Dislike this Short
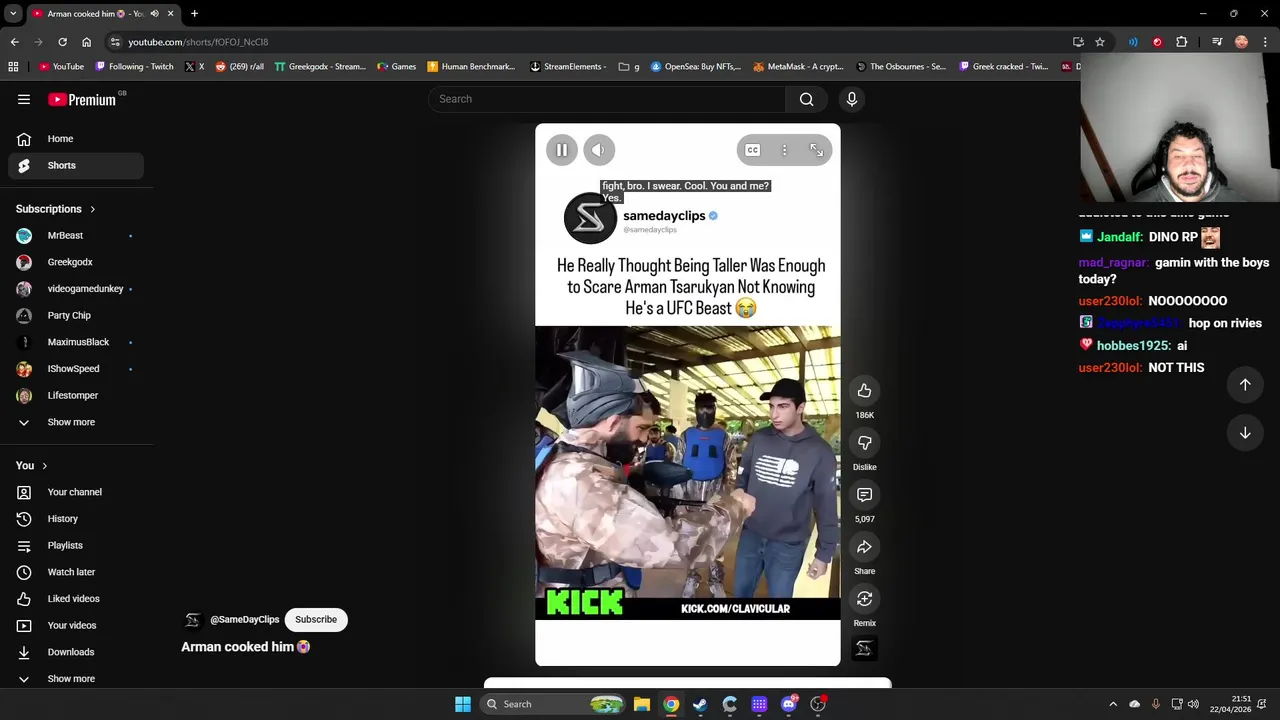The width and height of the screenshot is (1280, 720). tap(864, 443)
